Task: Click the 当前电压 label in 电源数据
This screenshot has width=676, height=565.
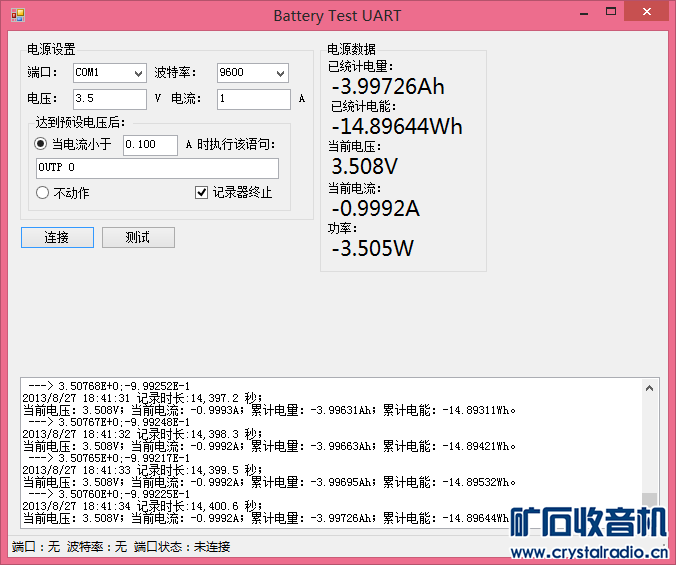Action: click(x=355, y=147)
